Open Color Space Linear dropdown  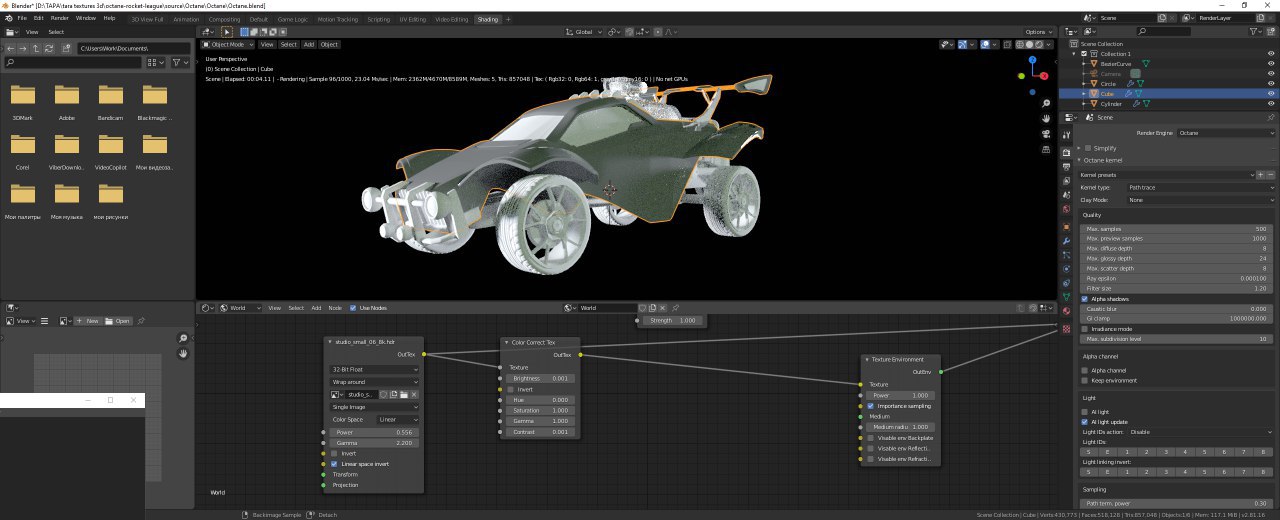tap(398, 420)
